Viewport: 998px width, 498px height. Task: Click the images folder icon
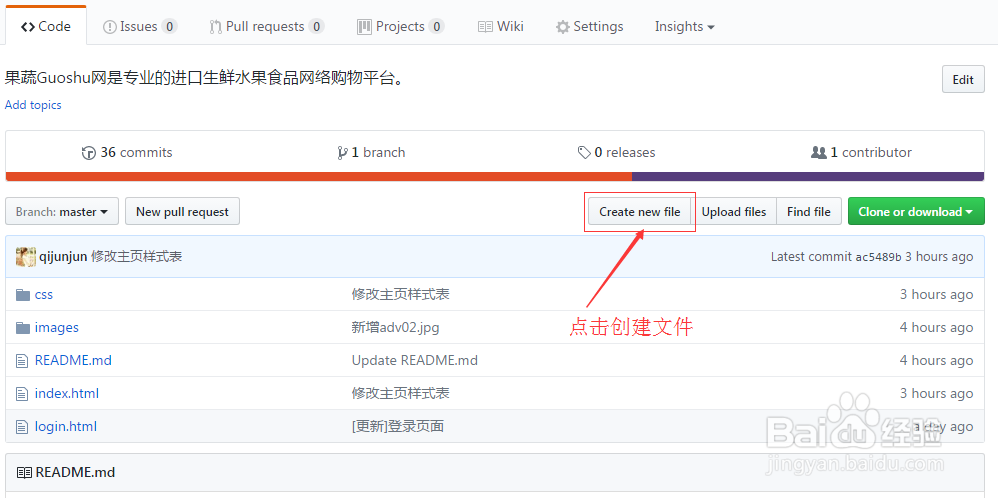tap(23, 327)
